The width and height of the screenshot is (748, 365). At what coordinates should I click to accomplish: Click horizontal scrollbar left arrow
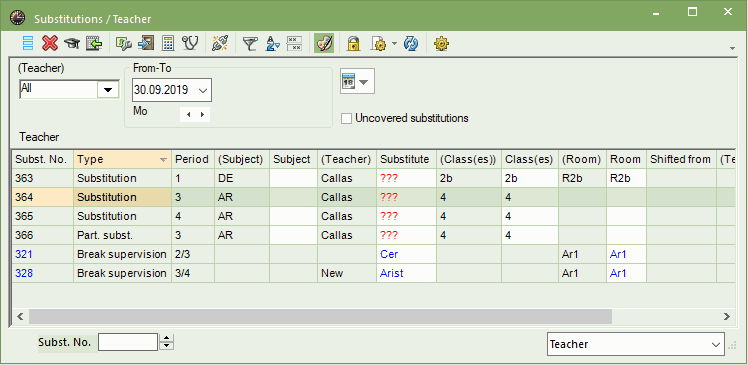pos(20,316)
